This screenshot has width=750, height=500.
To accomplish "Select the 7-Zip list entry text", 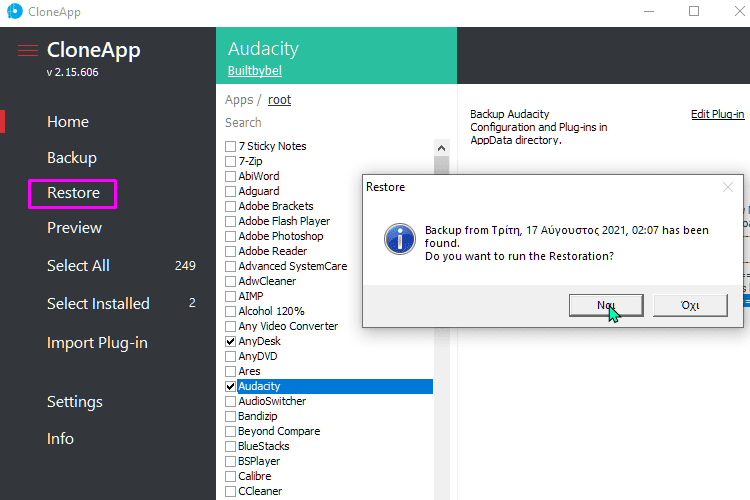I will pos(250,161).
